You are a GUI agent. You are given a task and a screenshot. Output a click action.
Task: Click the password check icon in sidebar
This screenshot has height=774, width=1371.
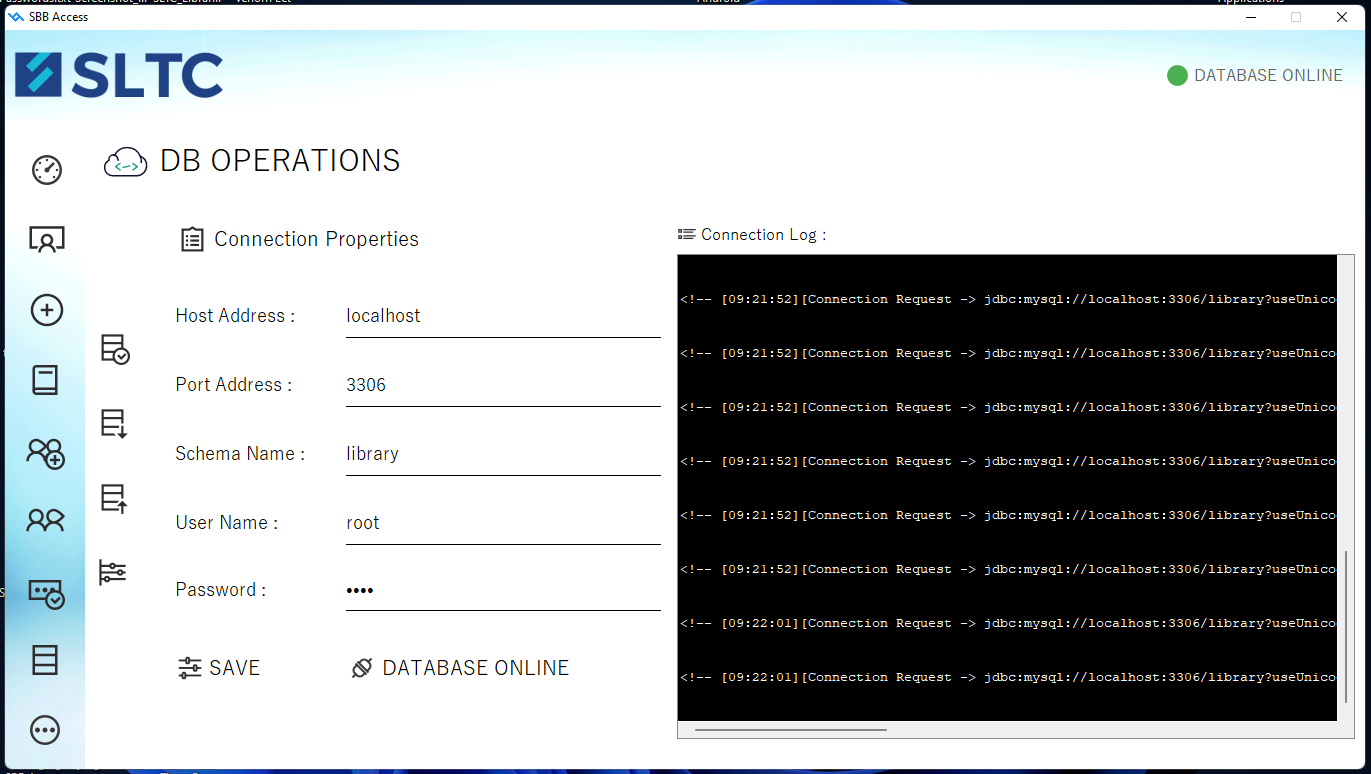click(46, 594)
